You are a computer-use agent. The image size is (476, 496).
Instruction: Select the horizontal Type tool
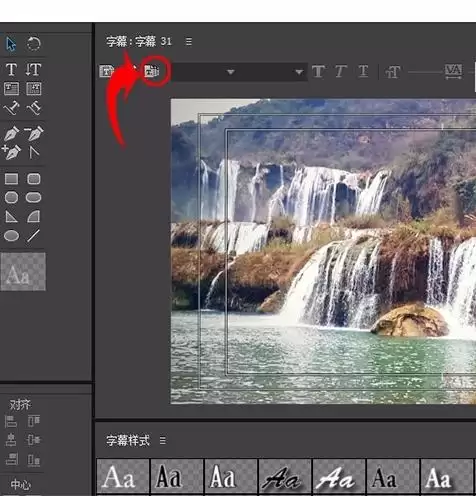pos(11,69)
